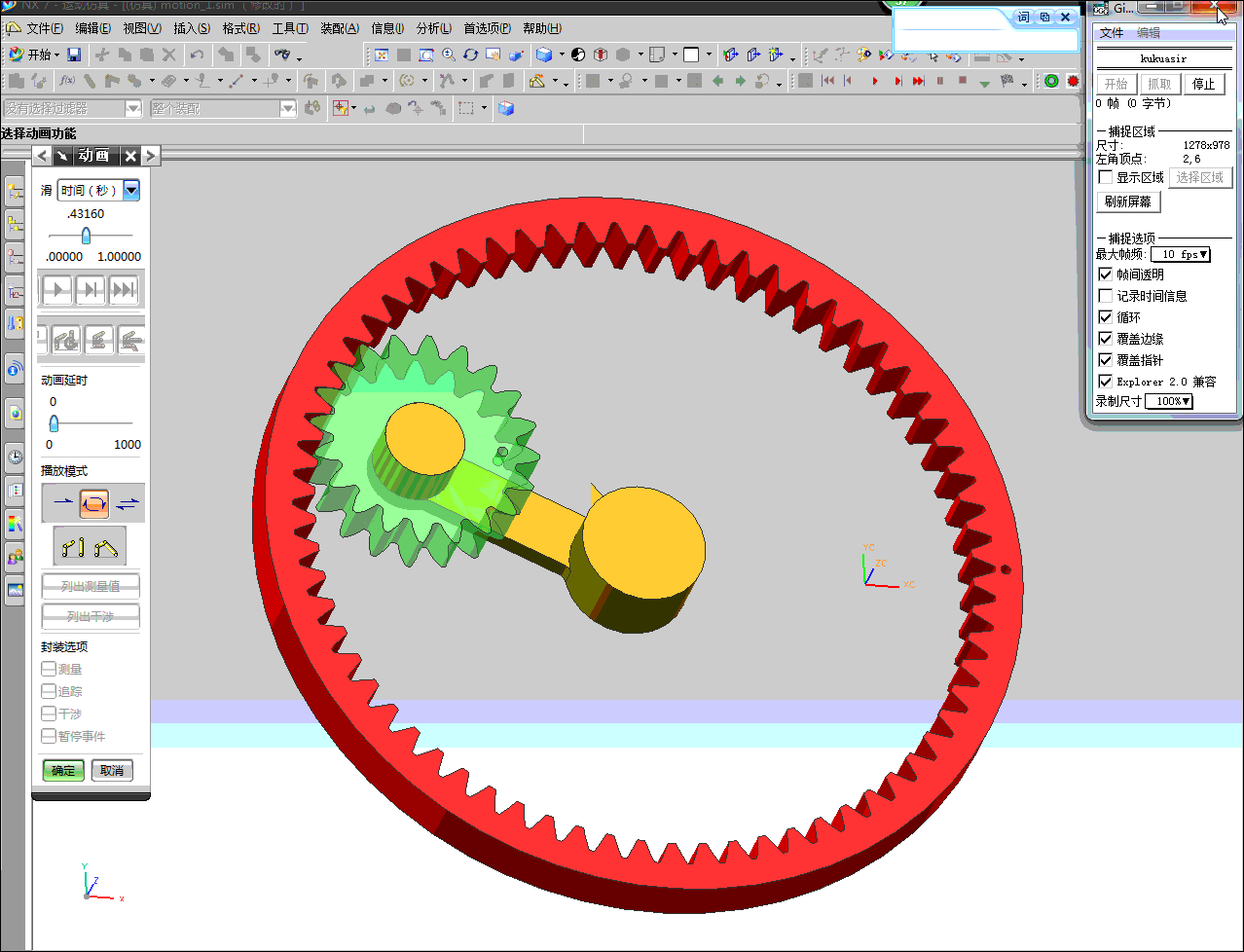Select play once arrow mode icon
1244x952 pixels.
click(62, 503)
